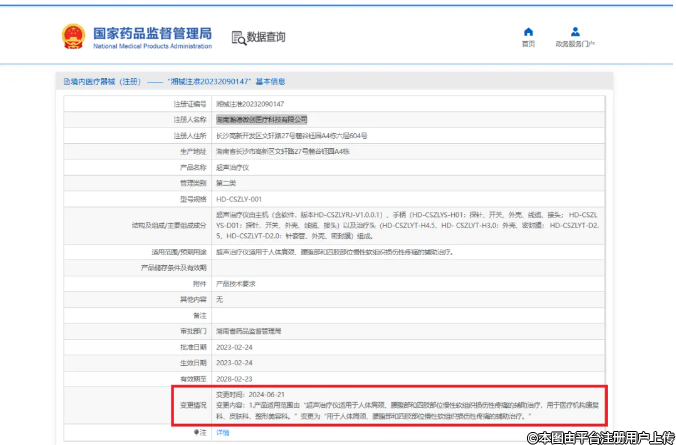Click the 产品名称 value 超声治疗仪
Viewport: 676px width, 445px height.
tap(232, 167)
